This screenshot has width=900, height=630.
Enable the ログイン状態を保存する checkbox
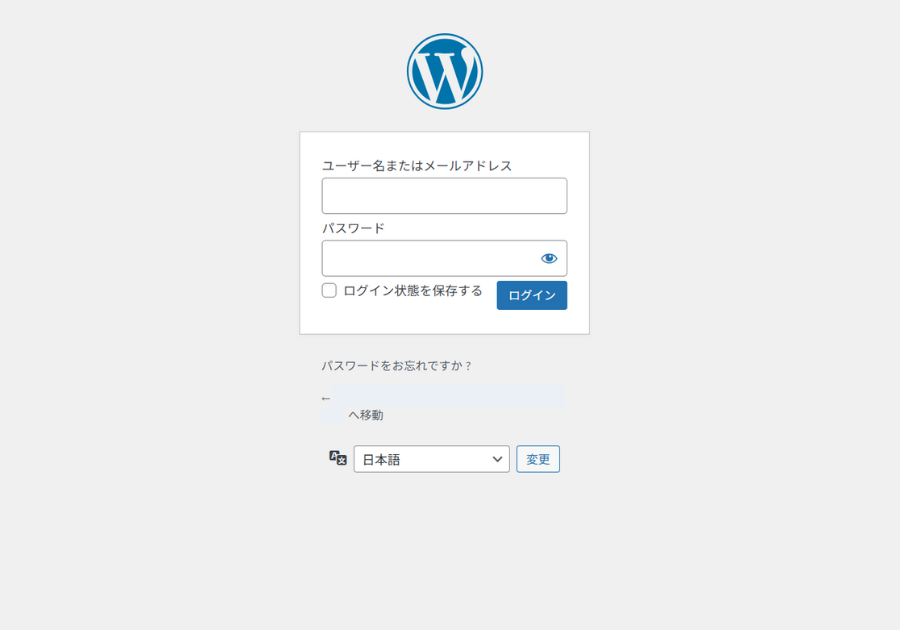[329, 291]
